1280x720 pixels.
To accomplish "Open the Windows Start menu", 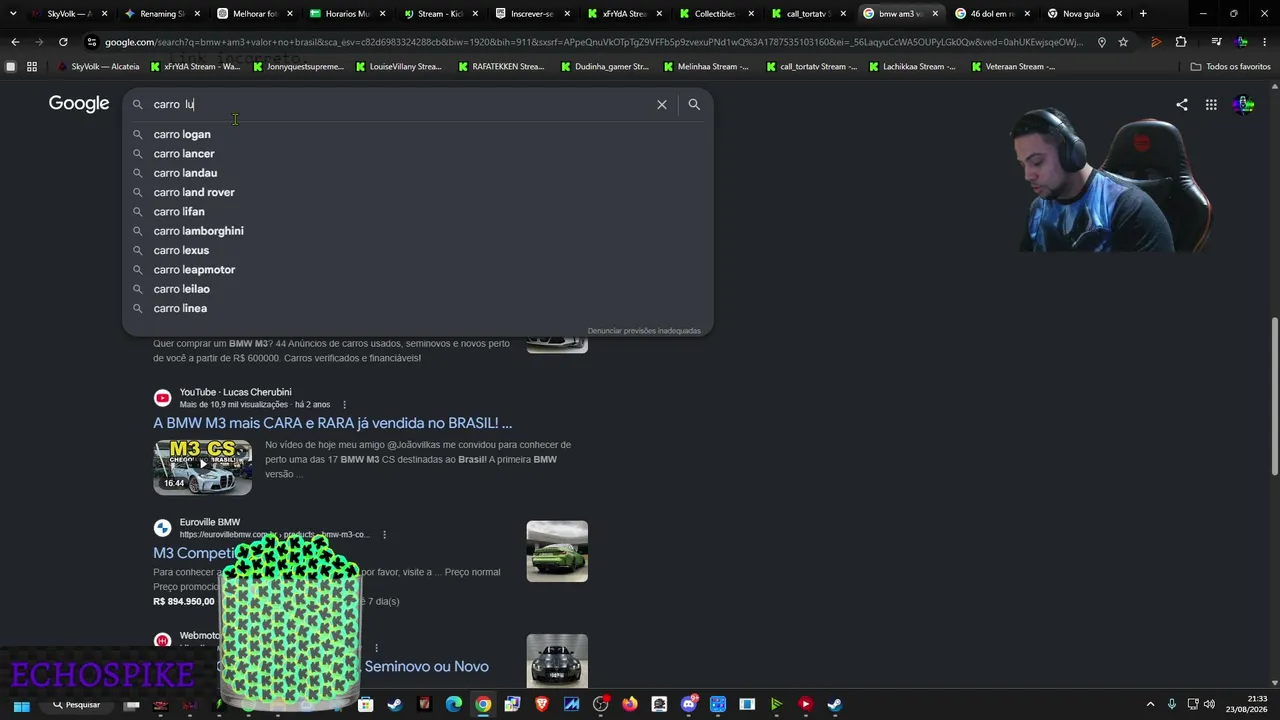I will (21, 705).
